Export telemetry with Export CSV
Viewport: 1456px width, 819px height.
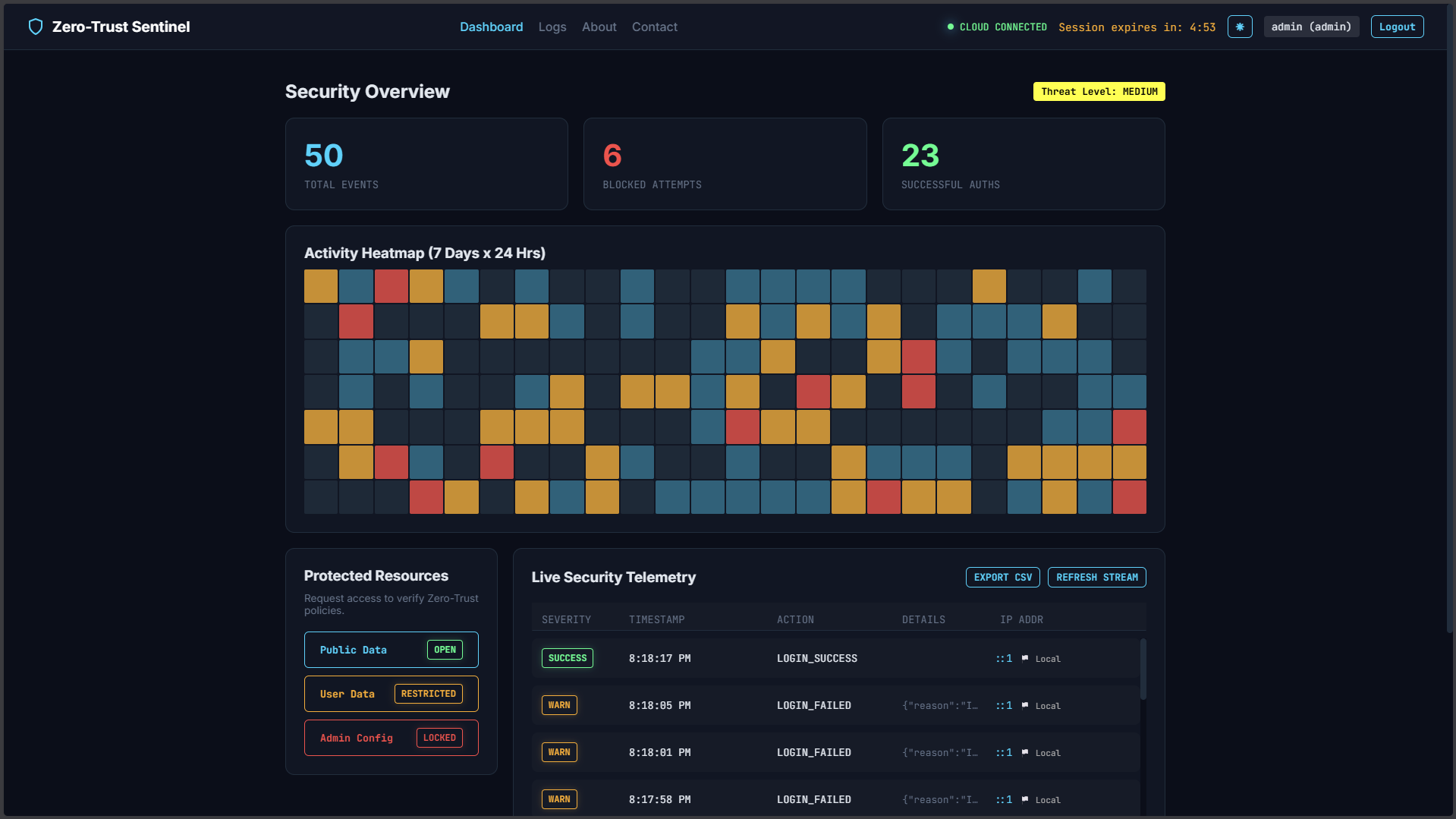(x=1002, y=577)
